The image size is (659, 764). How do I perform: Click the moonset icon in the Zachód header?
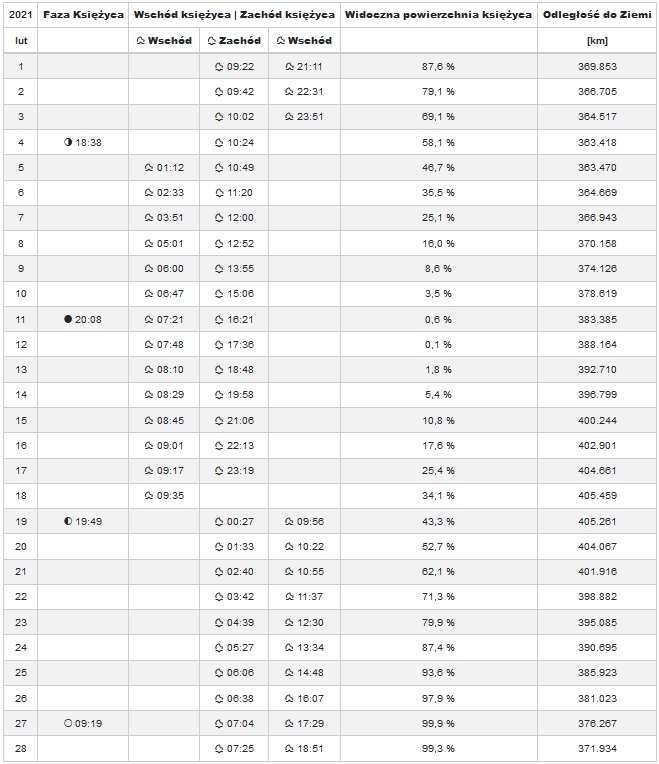(211, 41)
